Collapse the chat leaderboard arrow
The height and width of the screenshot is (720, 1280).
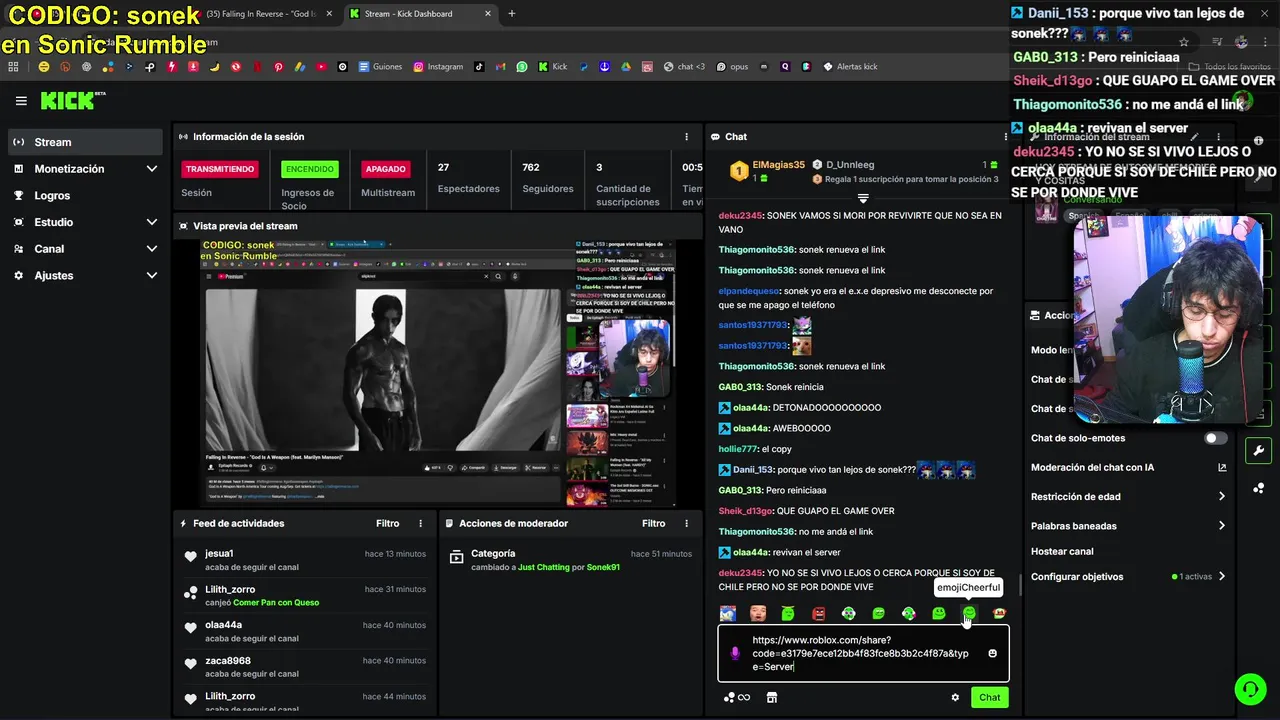[863, 198]
